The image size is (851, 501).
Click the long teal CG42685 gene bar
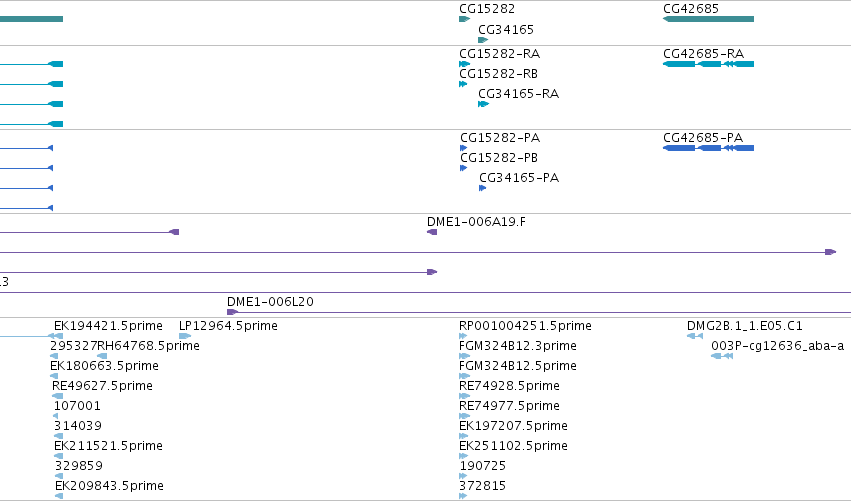pos(708,19)
